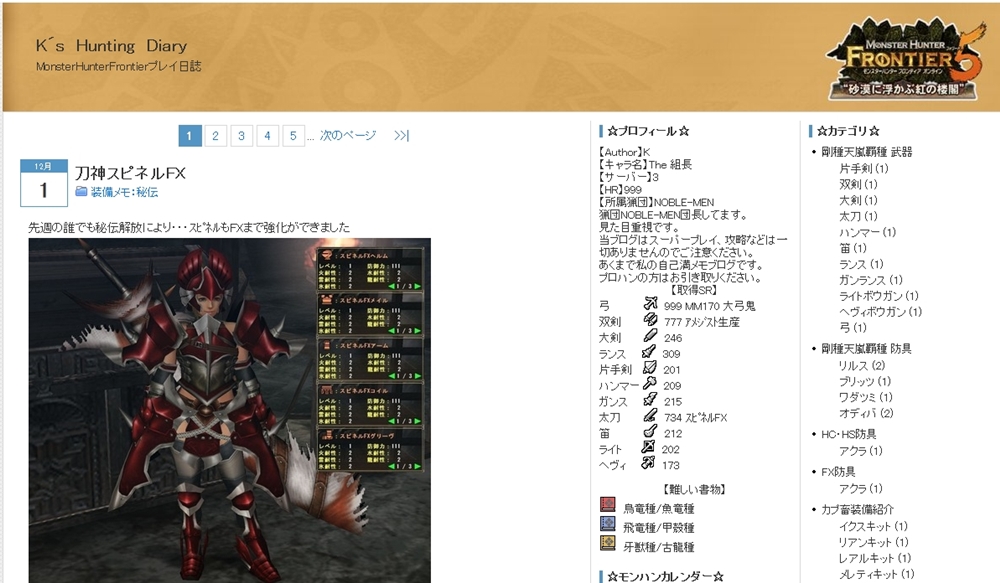Open メレティキット (1) category

click(877, 574)
